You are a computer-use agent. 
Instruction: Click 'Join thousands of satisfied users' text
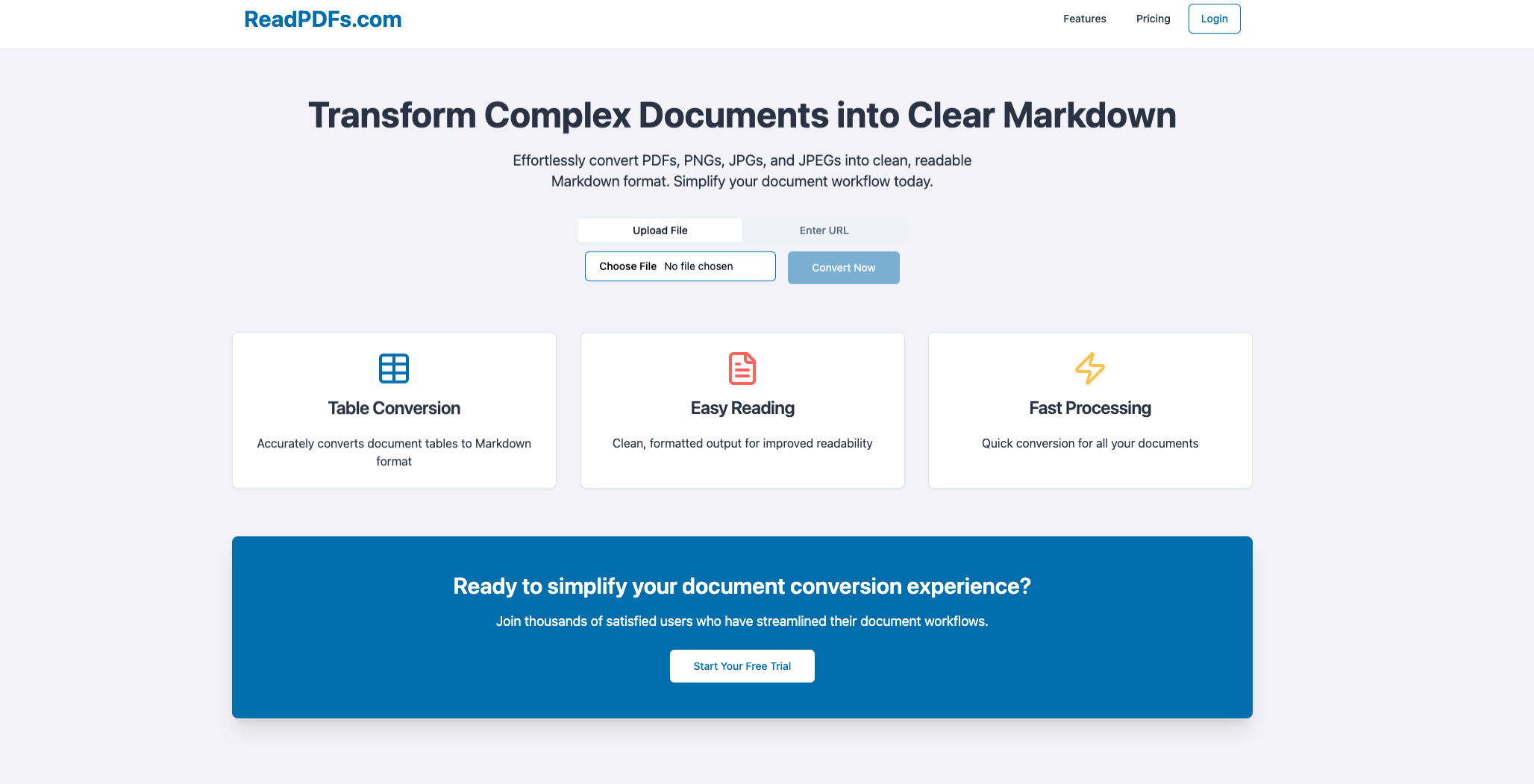[x=742, y=621]
